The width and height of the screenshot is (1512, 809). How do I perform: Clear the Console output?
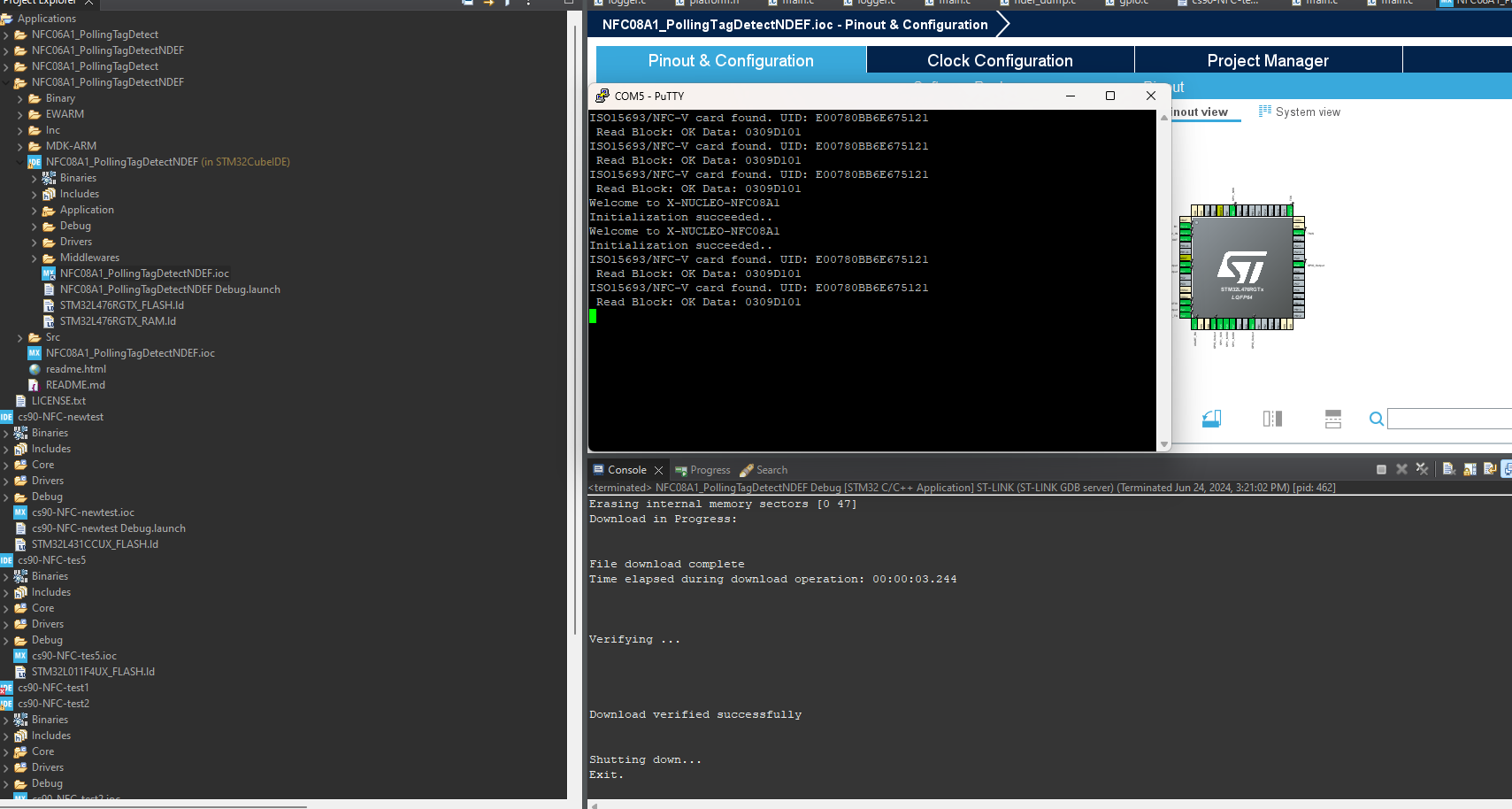pyautogui.click(x=1449, y=470)
